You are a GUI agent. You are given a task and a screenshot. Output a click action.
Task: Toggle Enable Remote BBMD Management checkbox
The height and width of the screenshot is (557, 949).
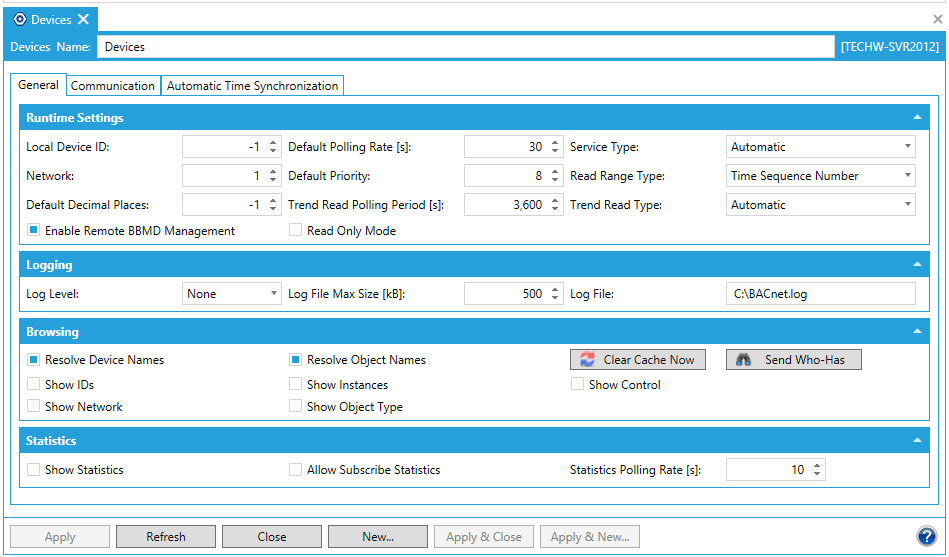tap(33, 231)
